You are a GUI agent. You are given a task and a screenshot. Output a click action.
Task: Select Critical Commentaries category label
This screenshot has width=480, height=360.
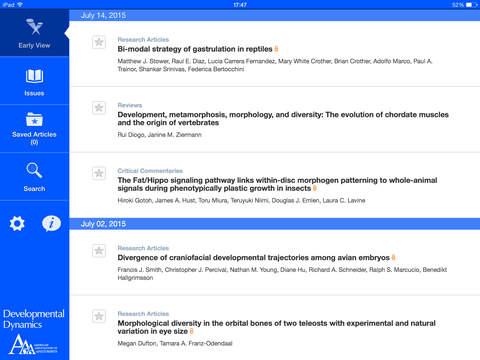coord(150,171)
